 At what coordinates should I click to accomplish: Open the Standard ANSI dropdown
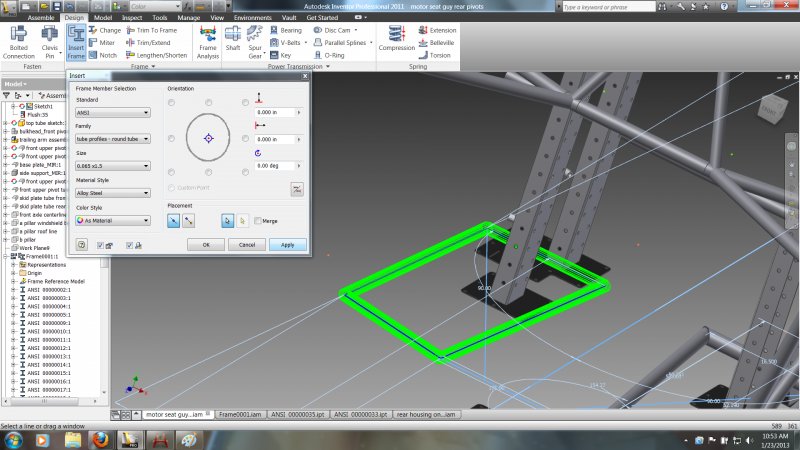(x=112, y=113)
